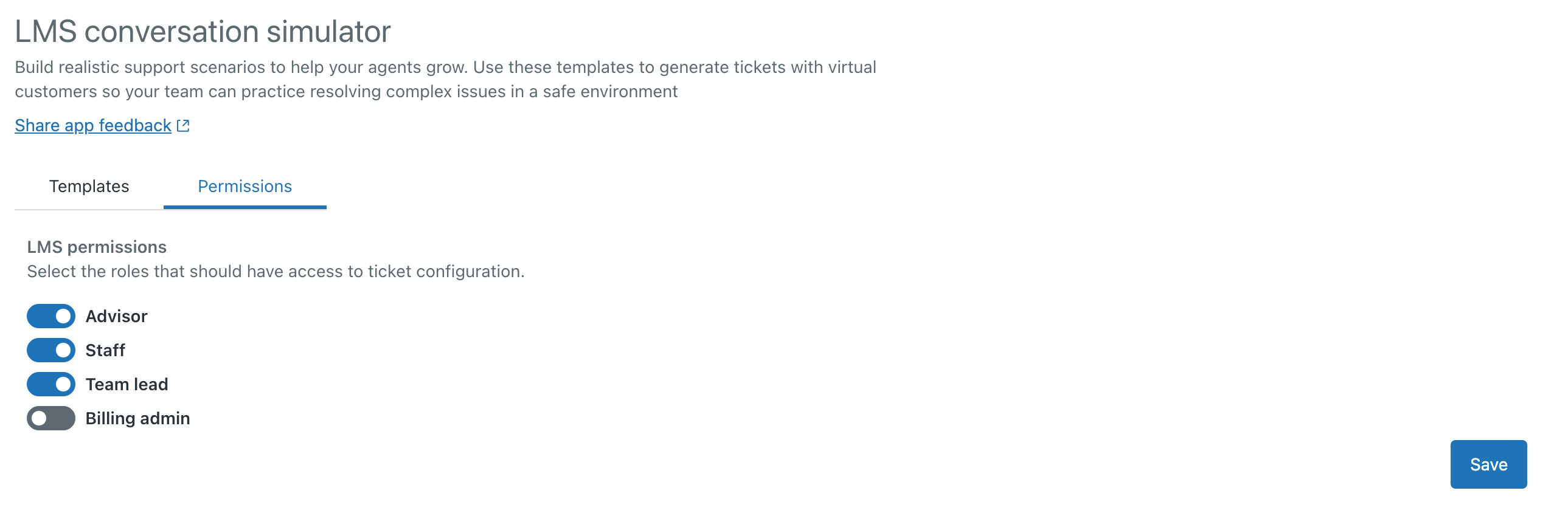1568x513 pixels.
Task: Enable the Billing admin toggle
Action: click(x=51, y=419)
